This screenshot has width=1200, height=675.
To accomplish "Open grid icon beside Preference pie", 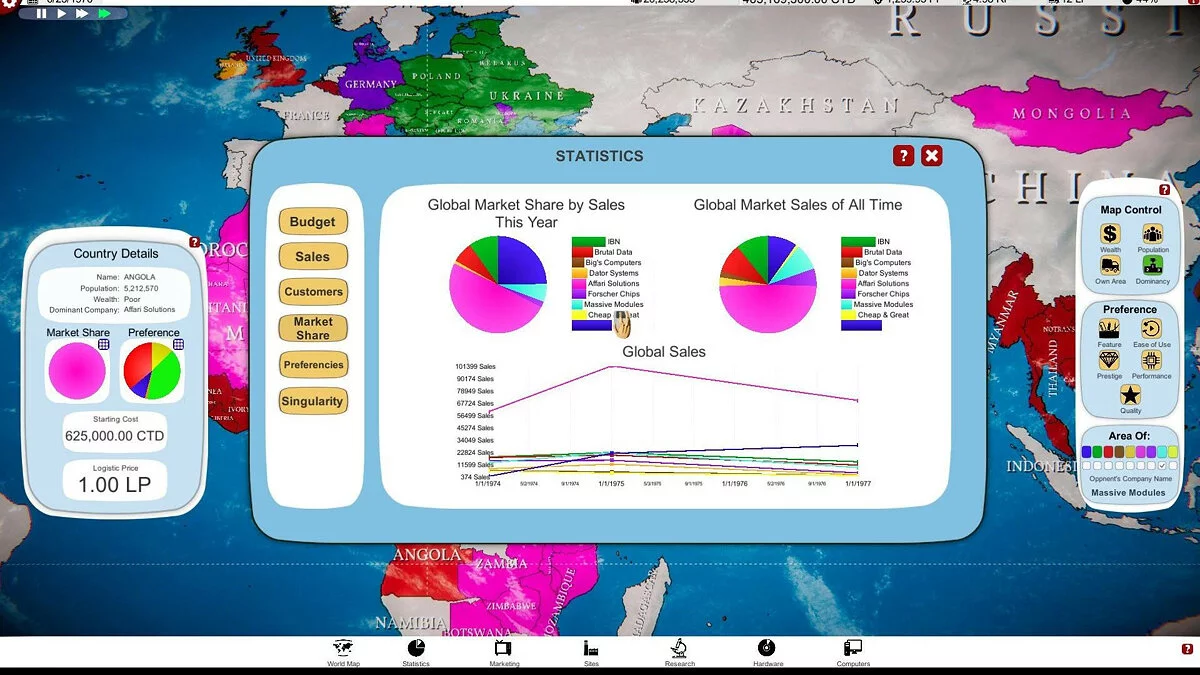I will tap(178, 344).
